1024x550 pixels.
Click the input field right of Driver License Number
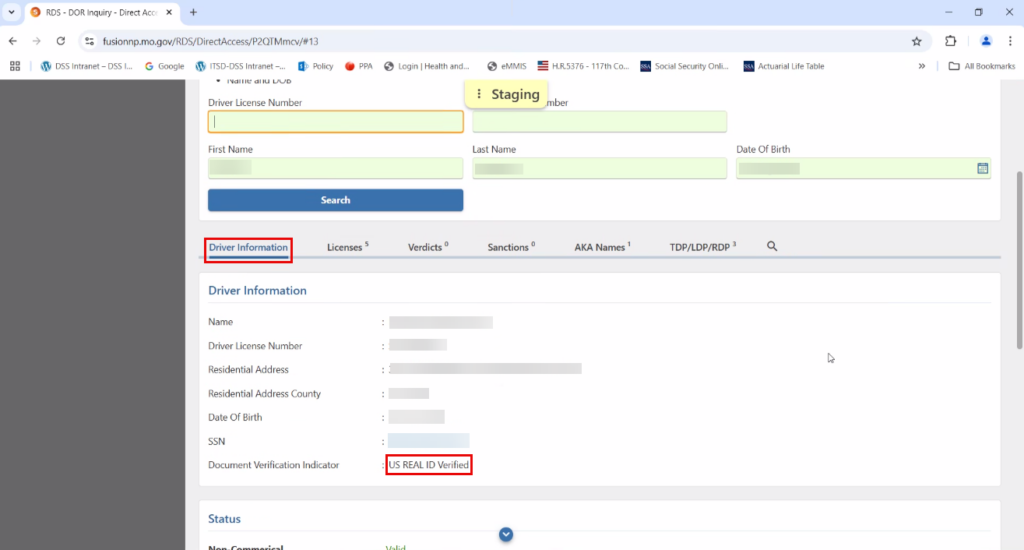tap(600, 121)
